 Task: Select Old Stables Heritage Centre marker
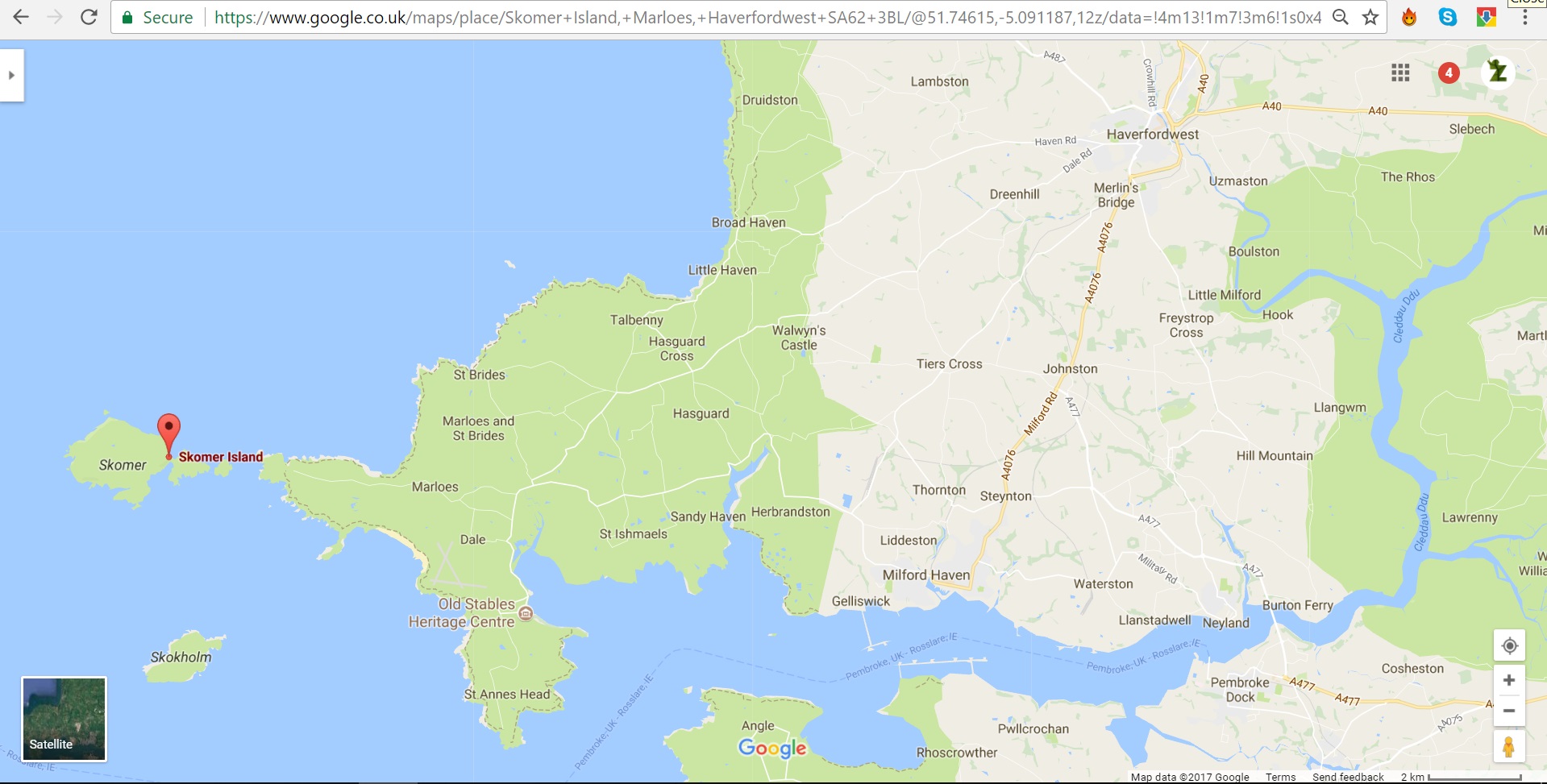(x=526, y=613)
